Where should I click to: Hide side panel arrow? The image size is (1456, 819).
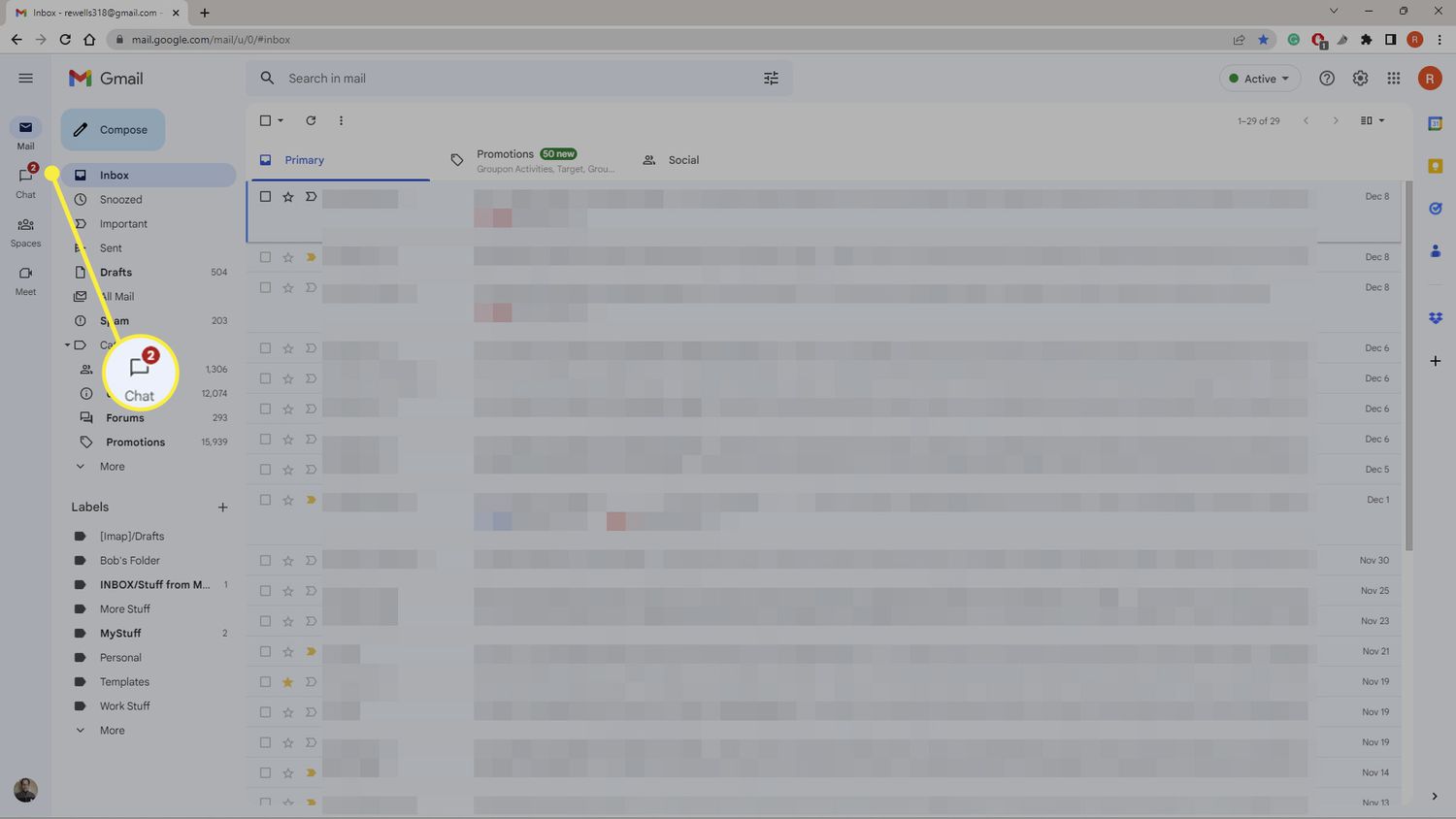coord(1435,796)
